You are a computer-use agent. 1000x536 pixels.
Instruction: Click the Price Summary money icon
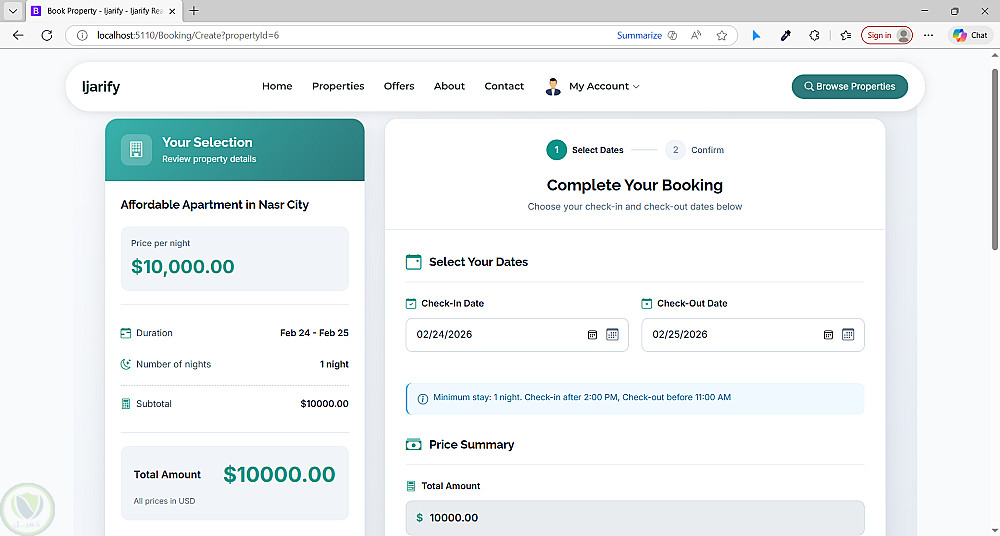click(x=413, y=445)
